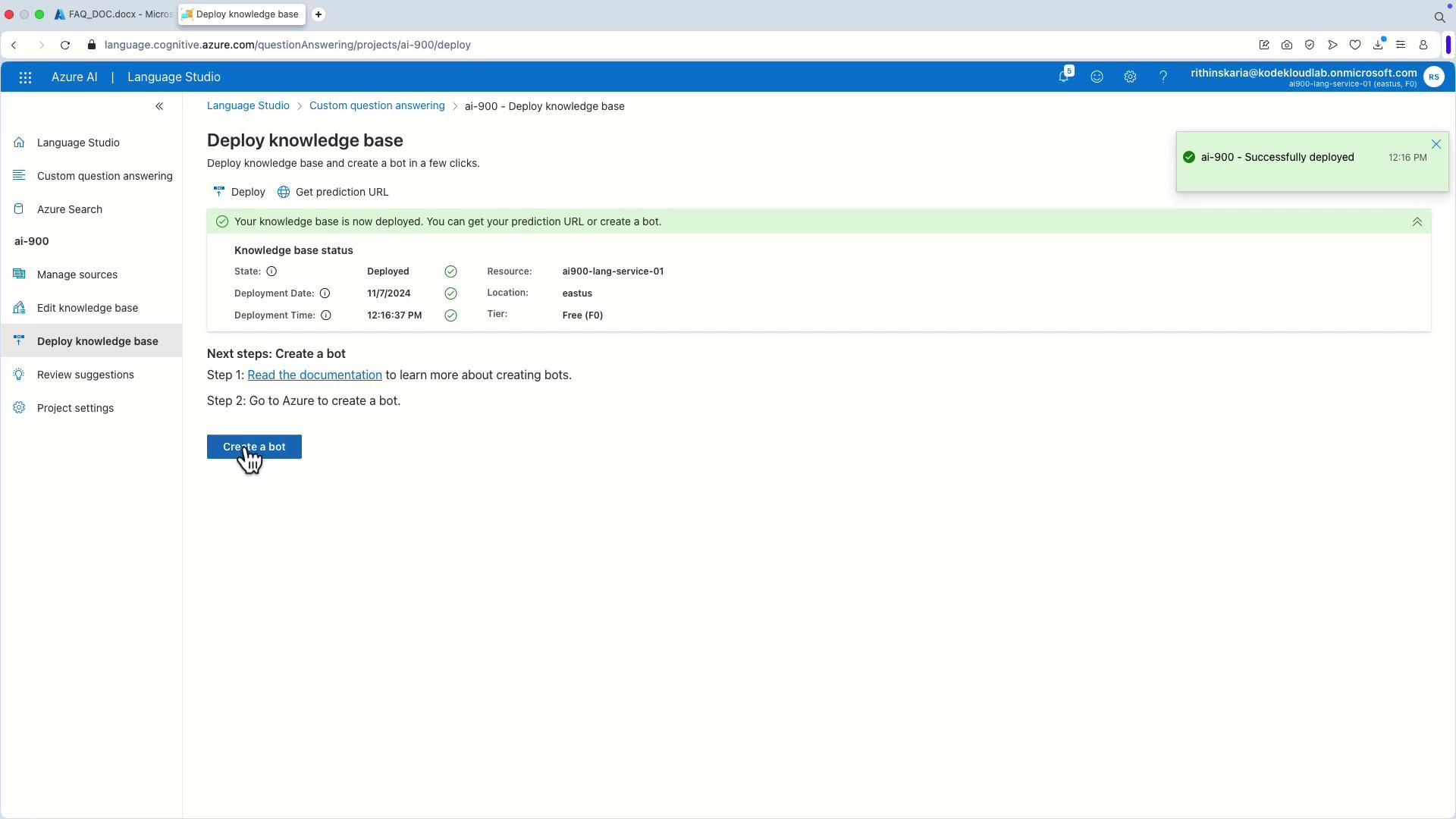The height and width of the screenshot is (819, 1456).
Task: Click the Deploy toolbar button
Action: point(240,192)
